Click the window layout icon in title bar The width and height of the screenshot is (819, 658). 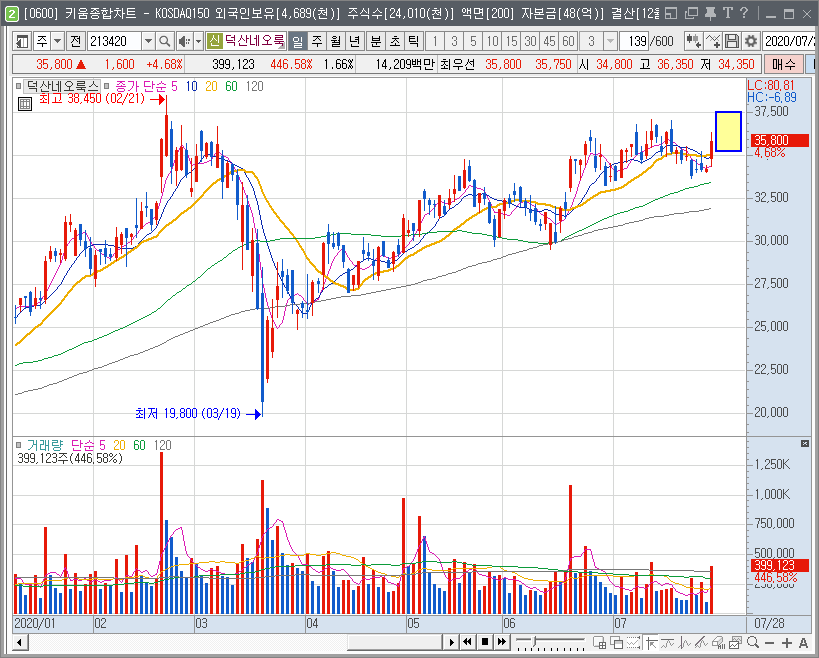pyautogui.click(x=672, y=14)
